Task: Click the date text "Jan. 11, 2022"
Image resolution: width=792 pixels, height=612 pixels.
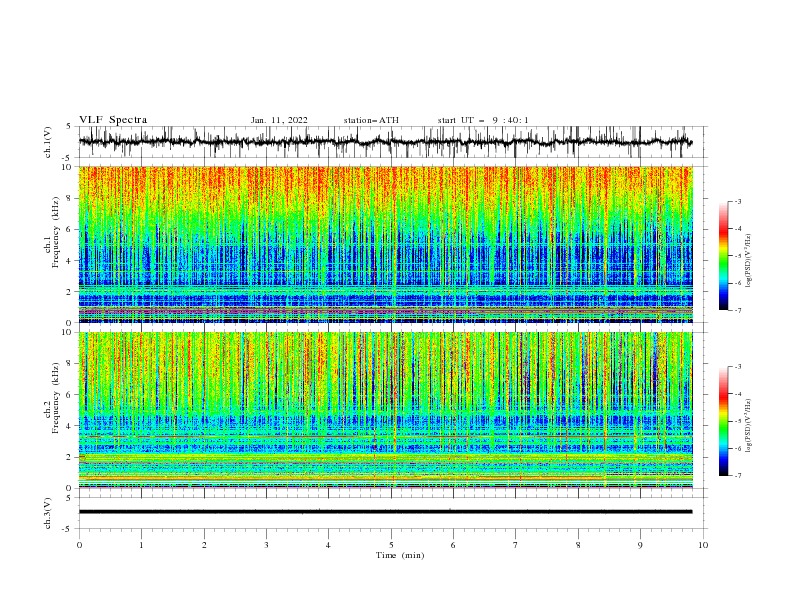Action: pos(279,120)
